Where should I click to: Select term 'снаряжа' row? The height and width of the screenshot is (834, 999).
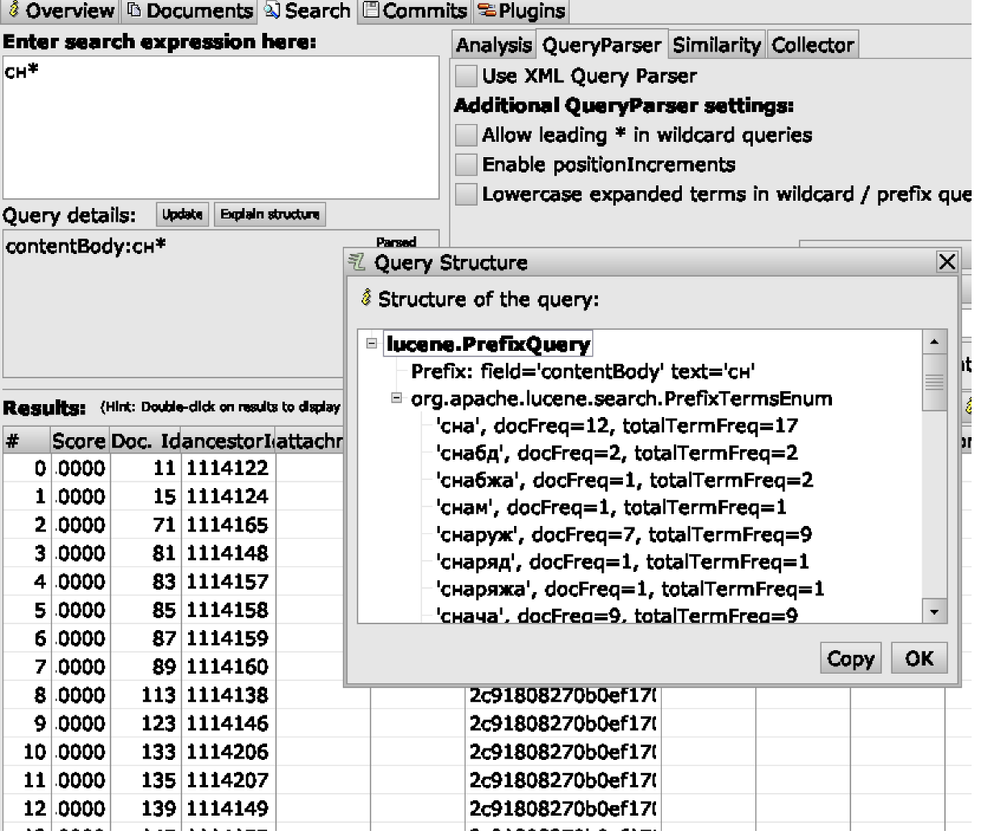tap(630, 589)
